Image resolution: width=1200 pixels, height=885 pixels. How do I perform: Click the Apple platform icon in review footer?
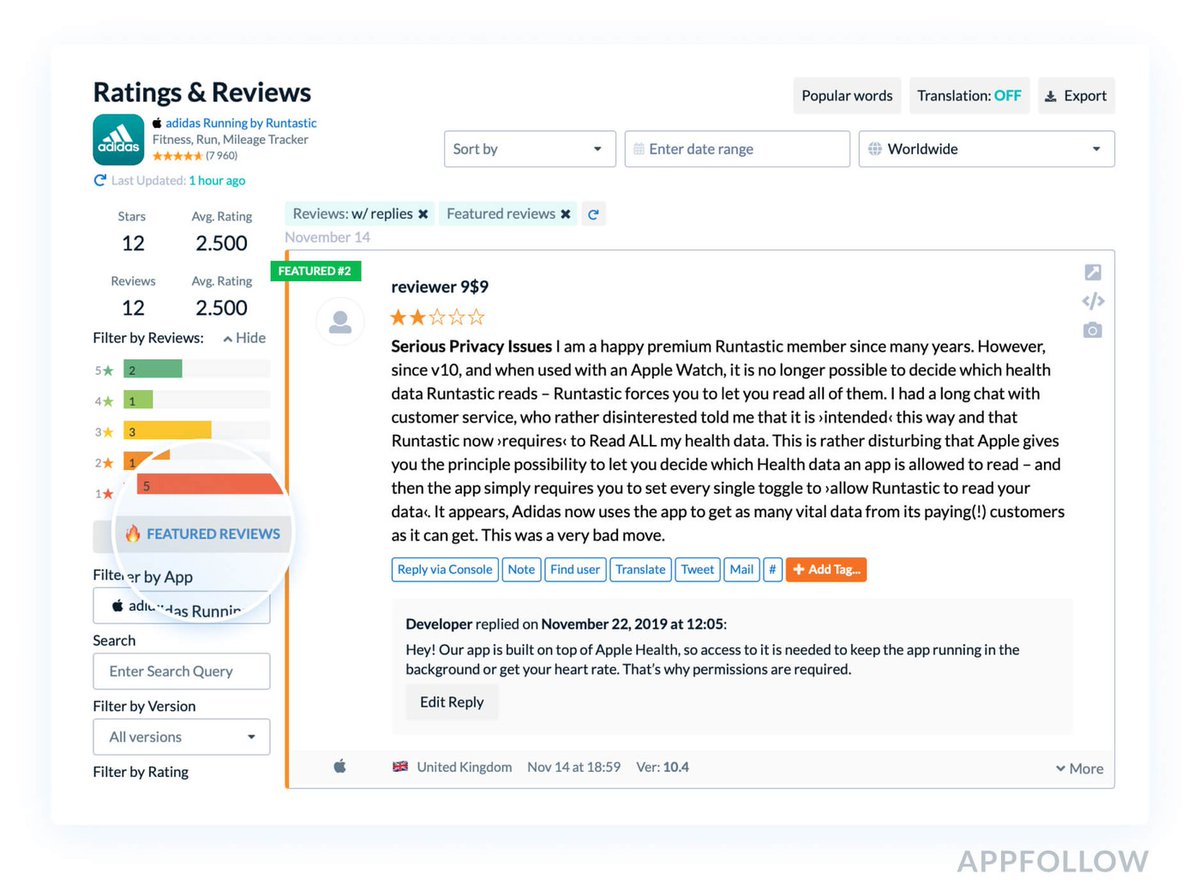click(340, 767)
